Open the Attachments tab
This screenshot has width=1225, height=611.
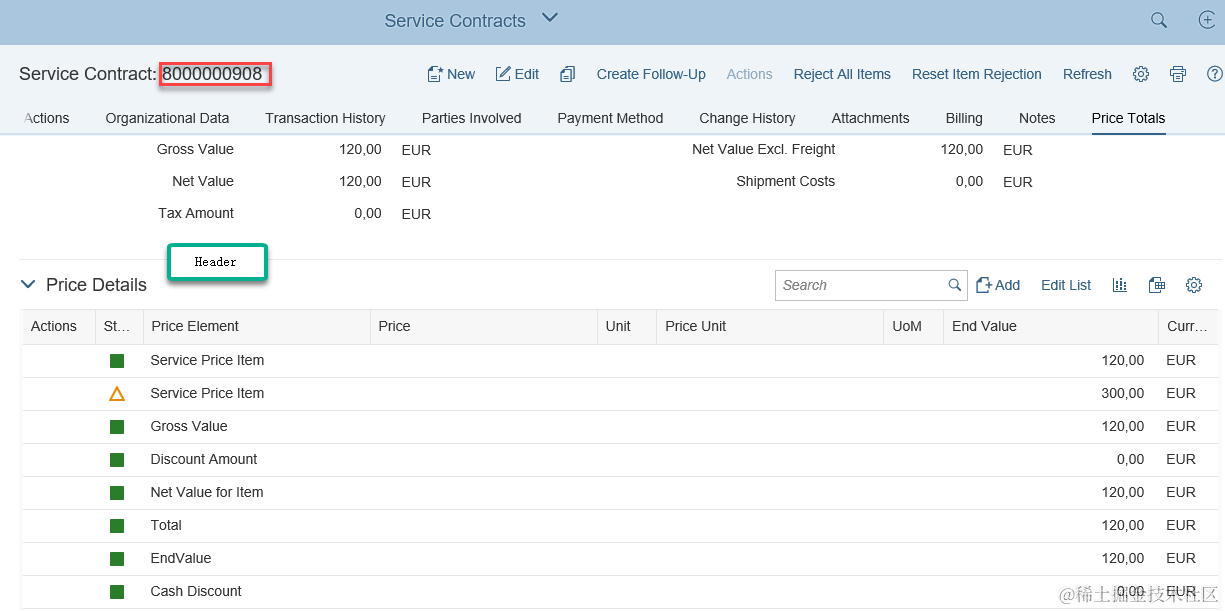pyautogui.click(x=870, y=118)
